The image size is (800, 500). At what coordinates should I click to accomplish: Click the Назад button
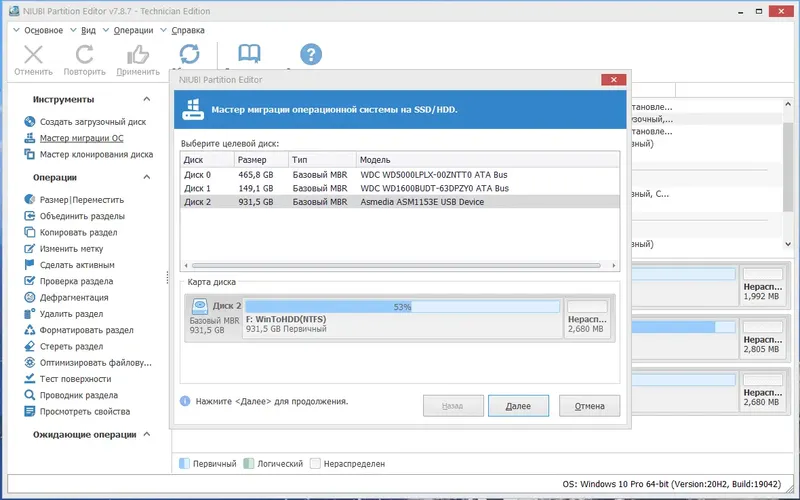pos(453,406)
